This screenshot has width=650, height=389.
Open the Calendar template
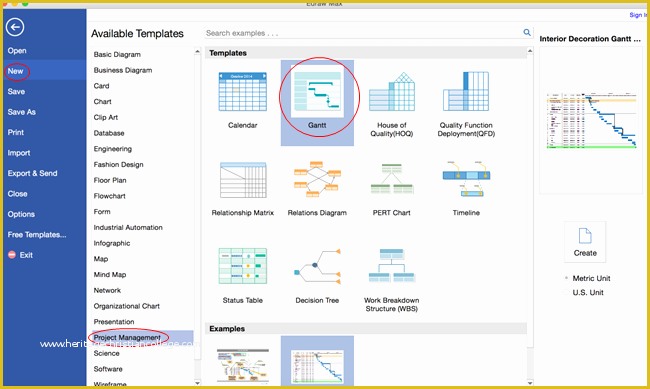pyautogui.click(x=243, y=92)
